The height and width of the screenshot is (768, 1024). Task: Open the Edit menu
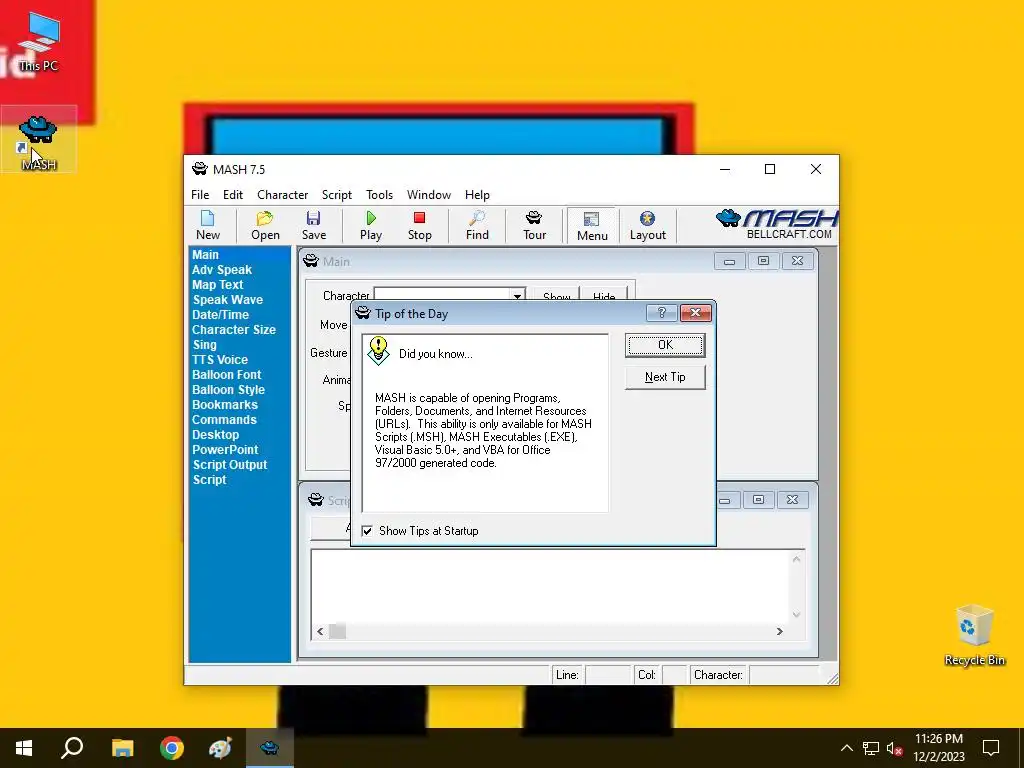point(232,195)
